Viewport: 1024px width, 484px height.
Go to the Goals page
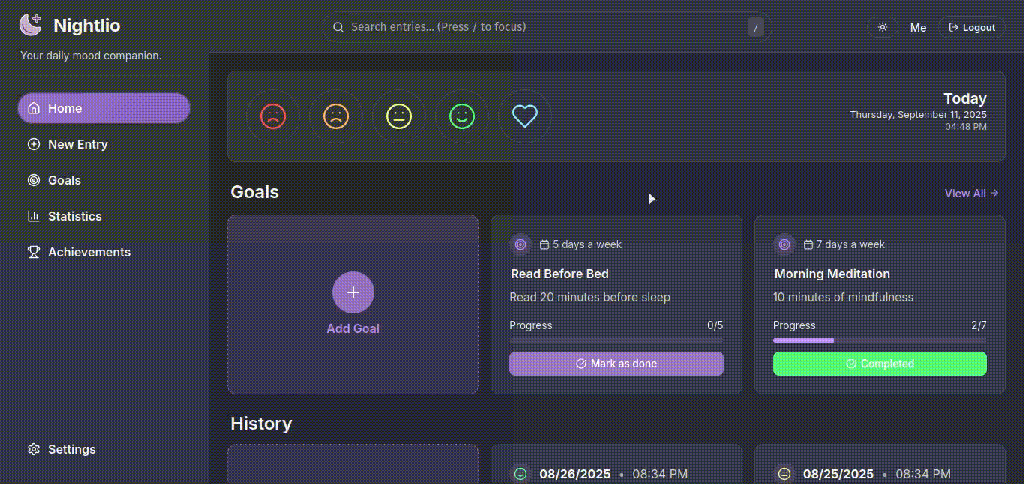point(64,180)
